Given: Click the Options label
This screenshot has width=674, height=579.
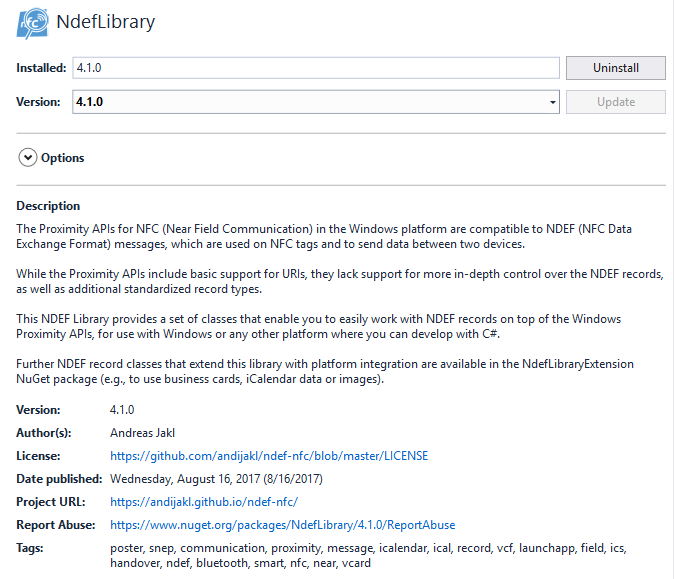Looking at the screenshot, I should click(x=63, y=158).
